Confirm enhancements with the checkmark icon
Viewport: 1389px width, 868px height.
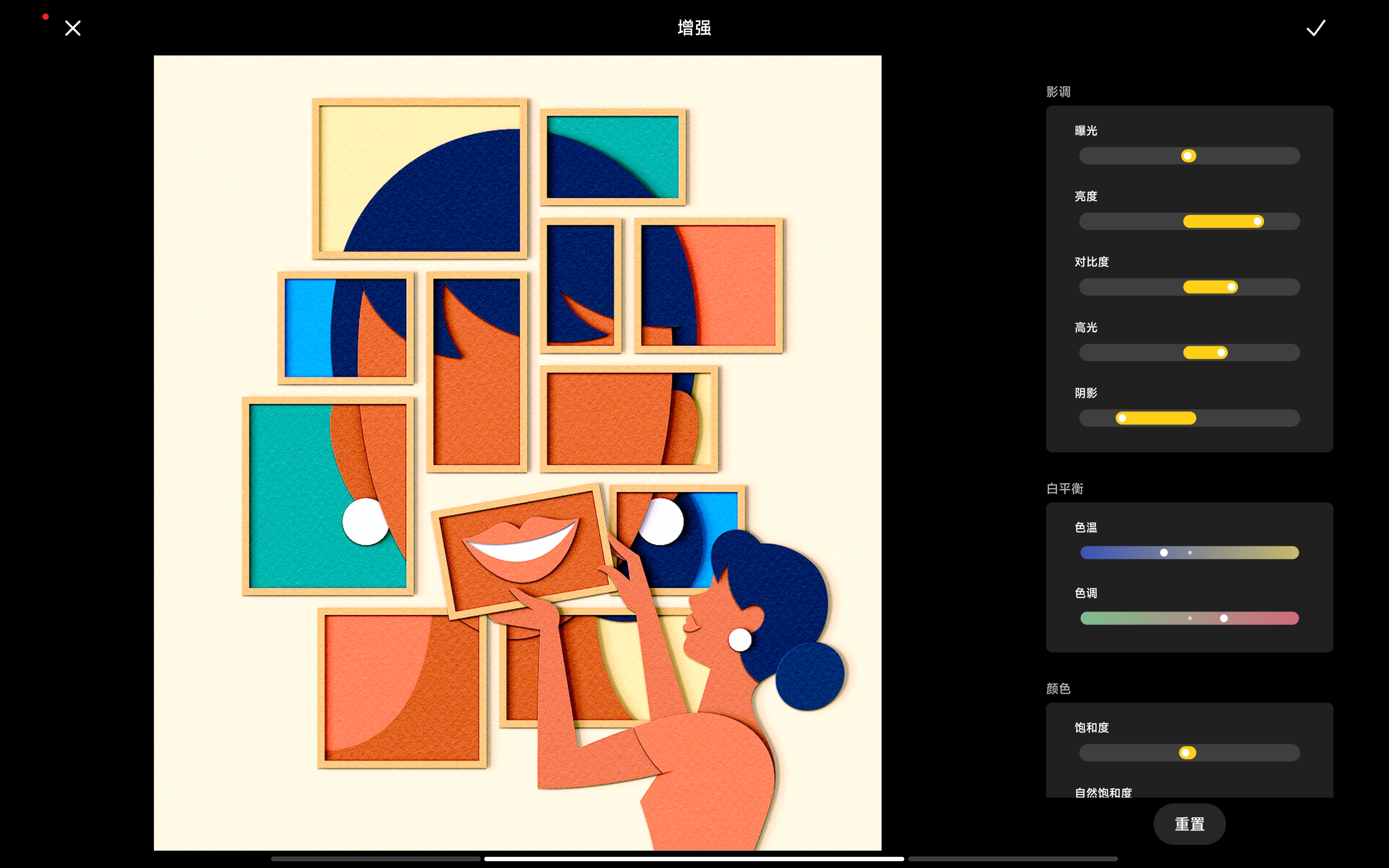click(x=1316, y=28)
